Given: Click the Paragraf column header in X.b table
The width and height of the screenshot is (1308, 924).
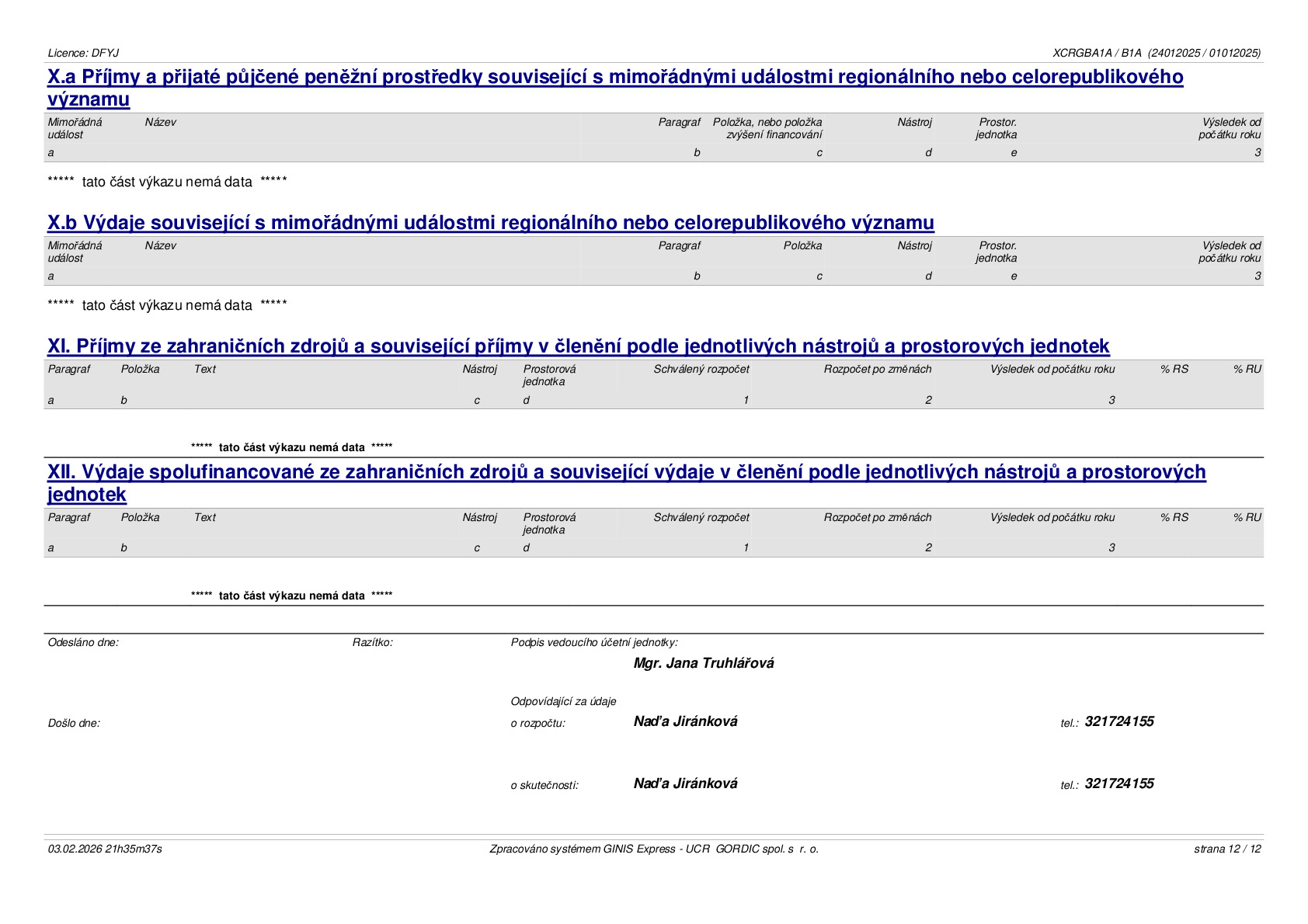Looking at the screenshot, I should (x=679, y=245).
